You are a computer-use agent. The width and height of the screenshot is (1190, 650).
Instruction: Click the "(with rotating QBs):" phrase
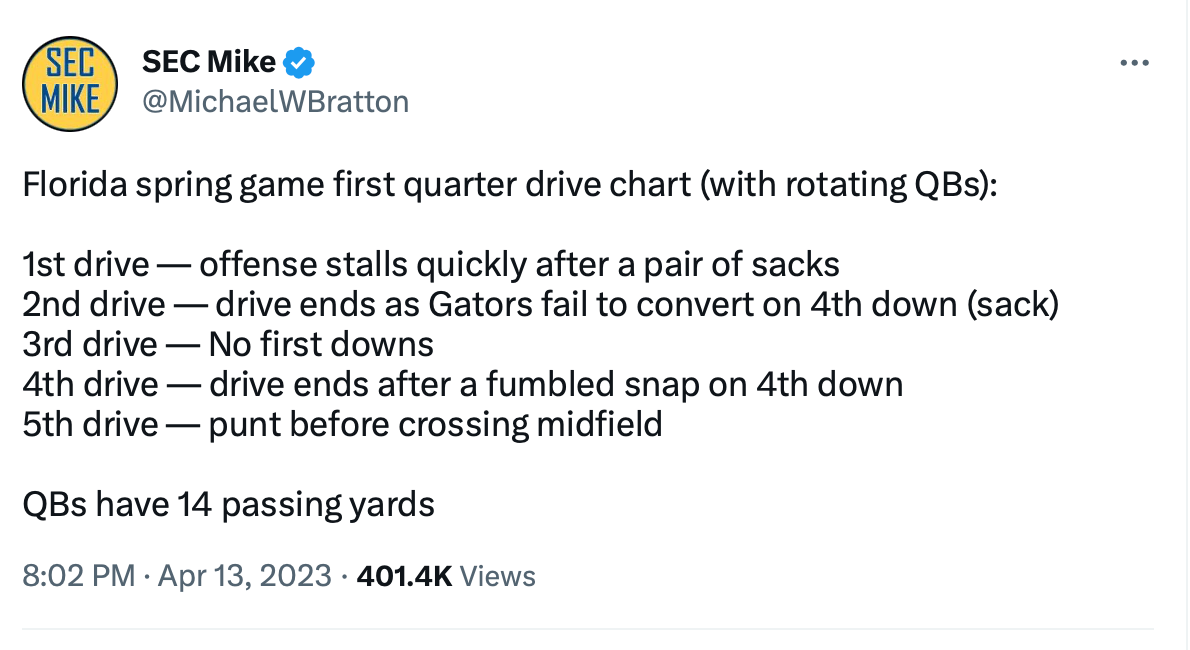pos(850,186)
